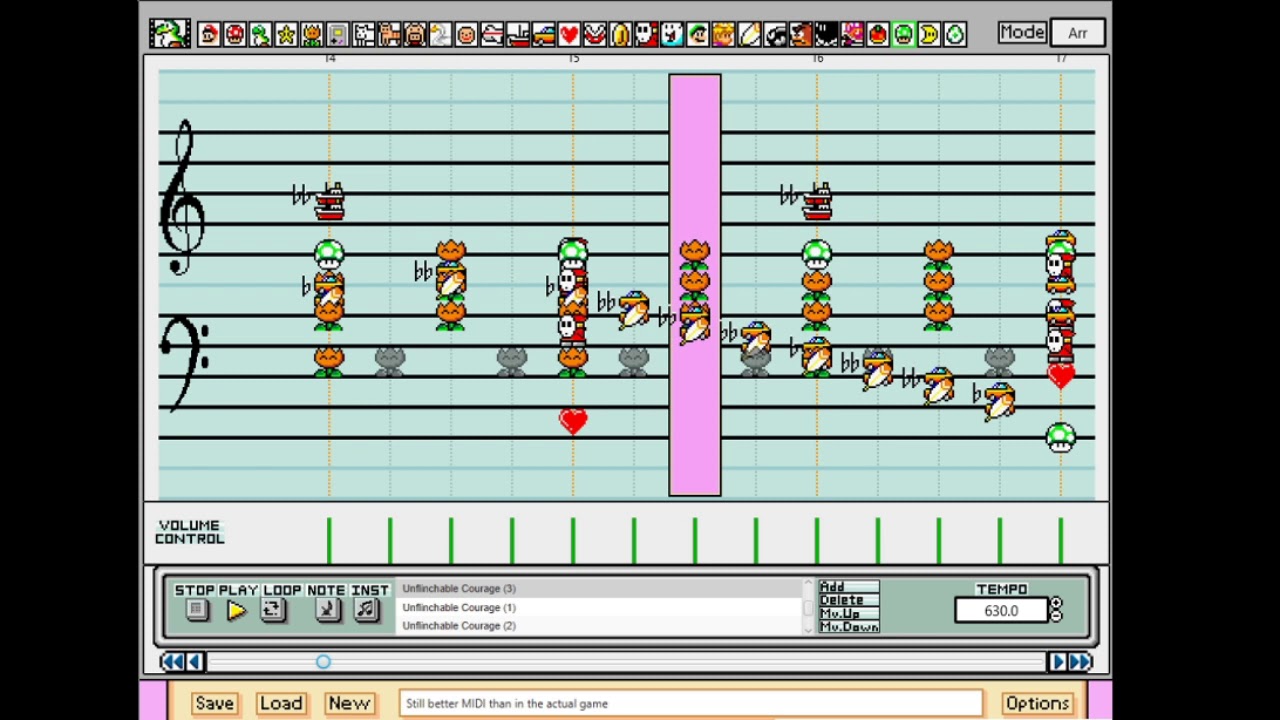Choose the Shy Guy instrument in the toolbar
The height and width of the screenshot is (720, 1280).
pyautogui.click(x=646, y=34)
